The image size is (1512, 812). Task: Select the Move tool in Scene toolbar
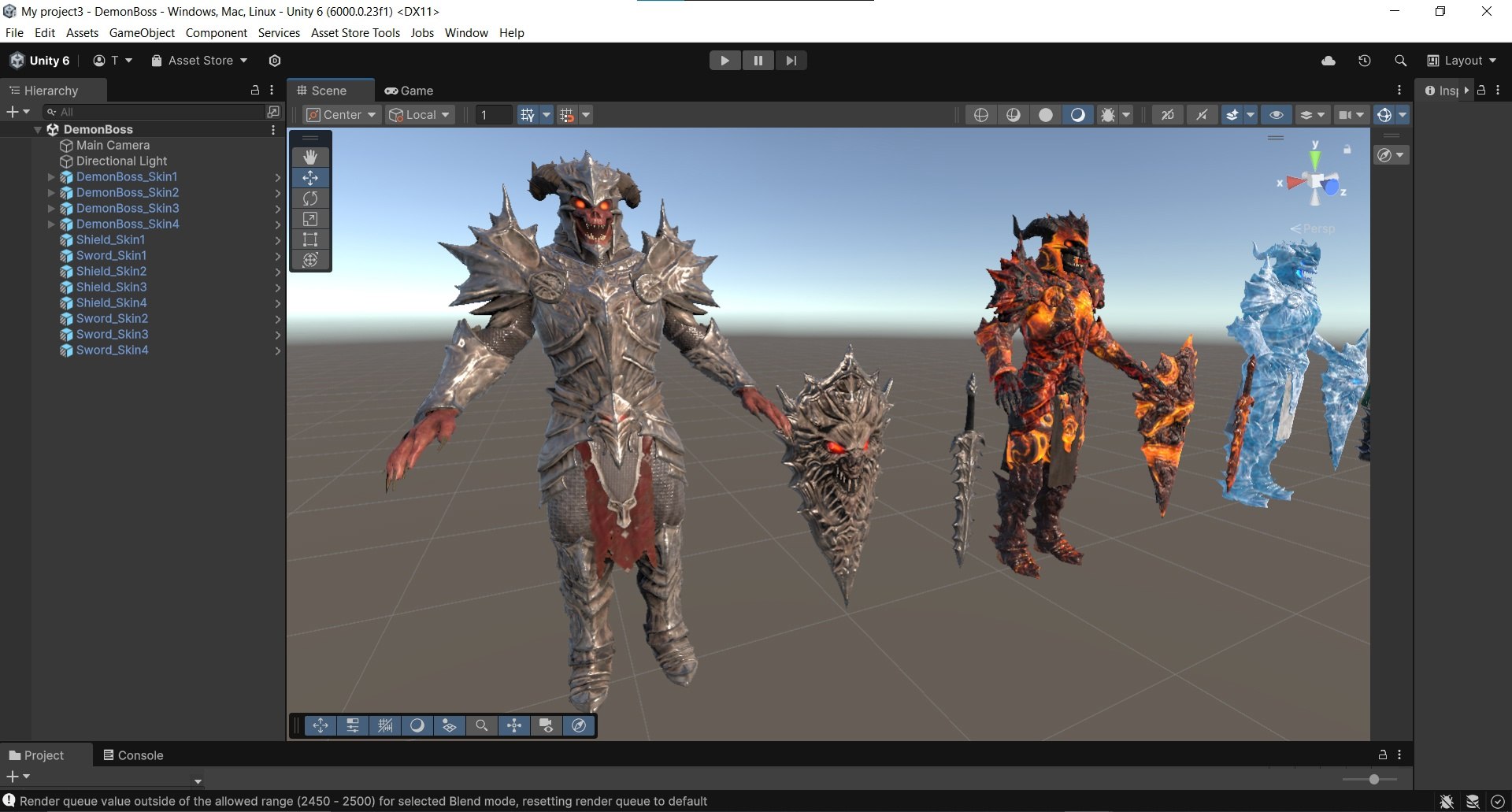tap(310, 178)
